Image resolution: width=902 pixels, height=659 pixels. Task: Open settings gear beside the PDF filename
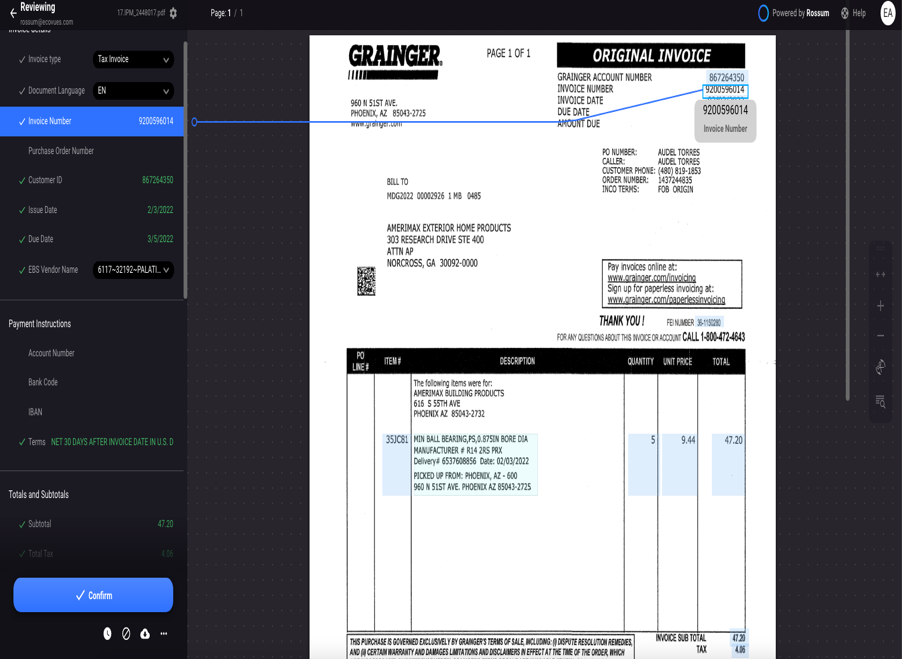tap(173, 13)
